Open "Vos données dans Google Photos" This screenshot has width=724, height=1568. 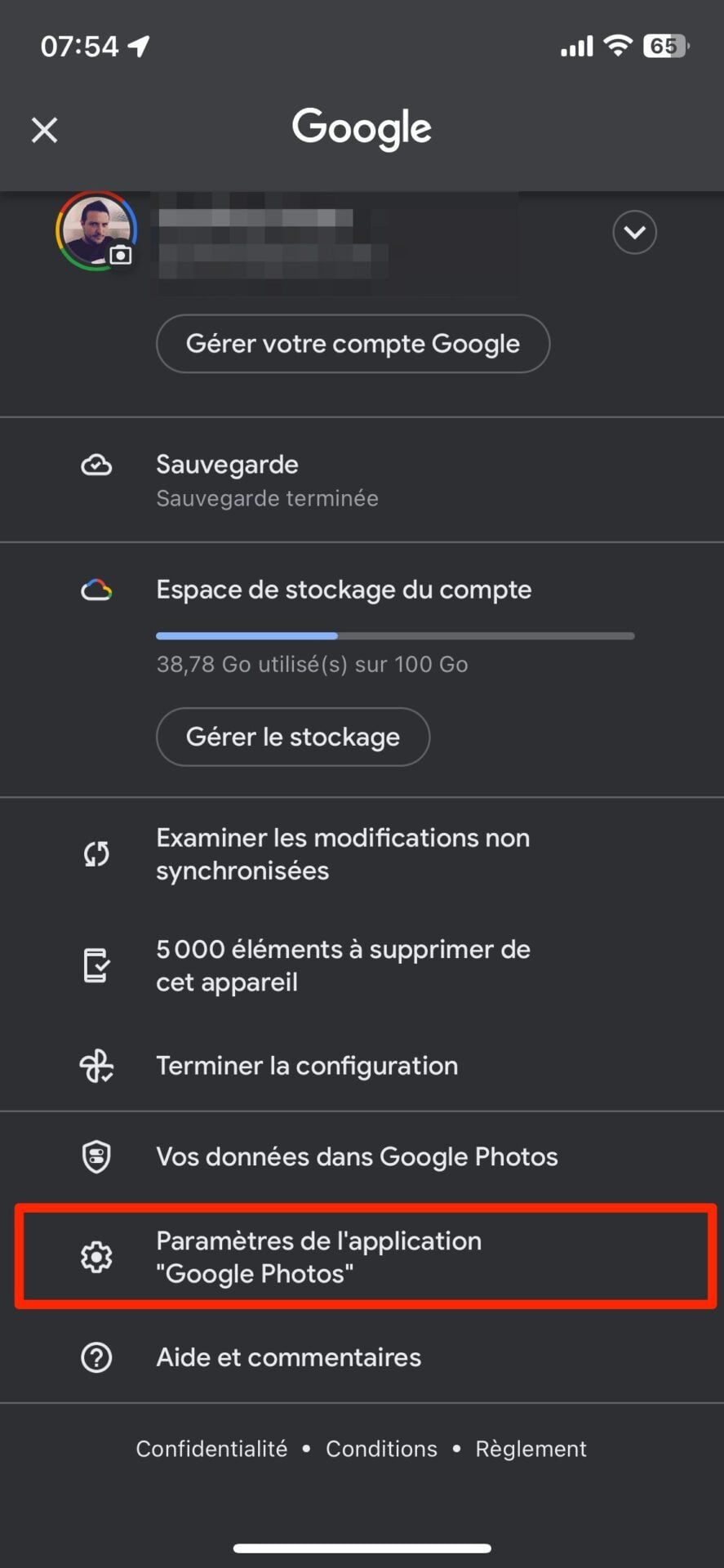(x=357, y=1156)
